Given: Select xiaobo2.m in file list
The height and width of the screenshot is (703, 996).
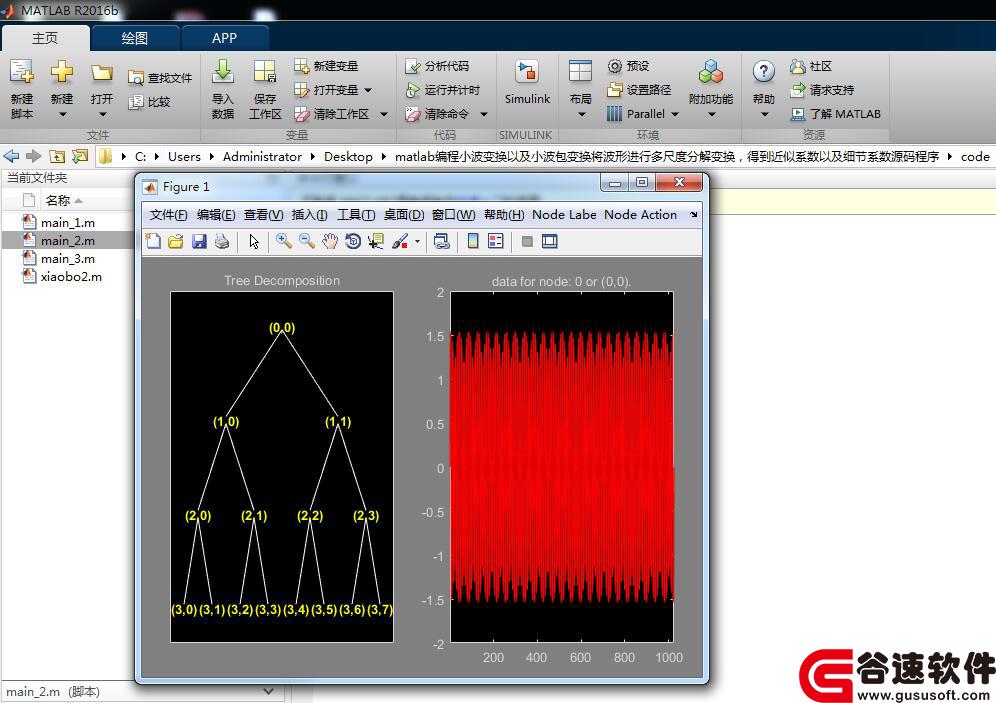Looking at the screenshot, I should (x=71, y=276).
